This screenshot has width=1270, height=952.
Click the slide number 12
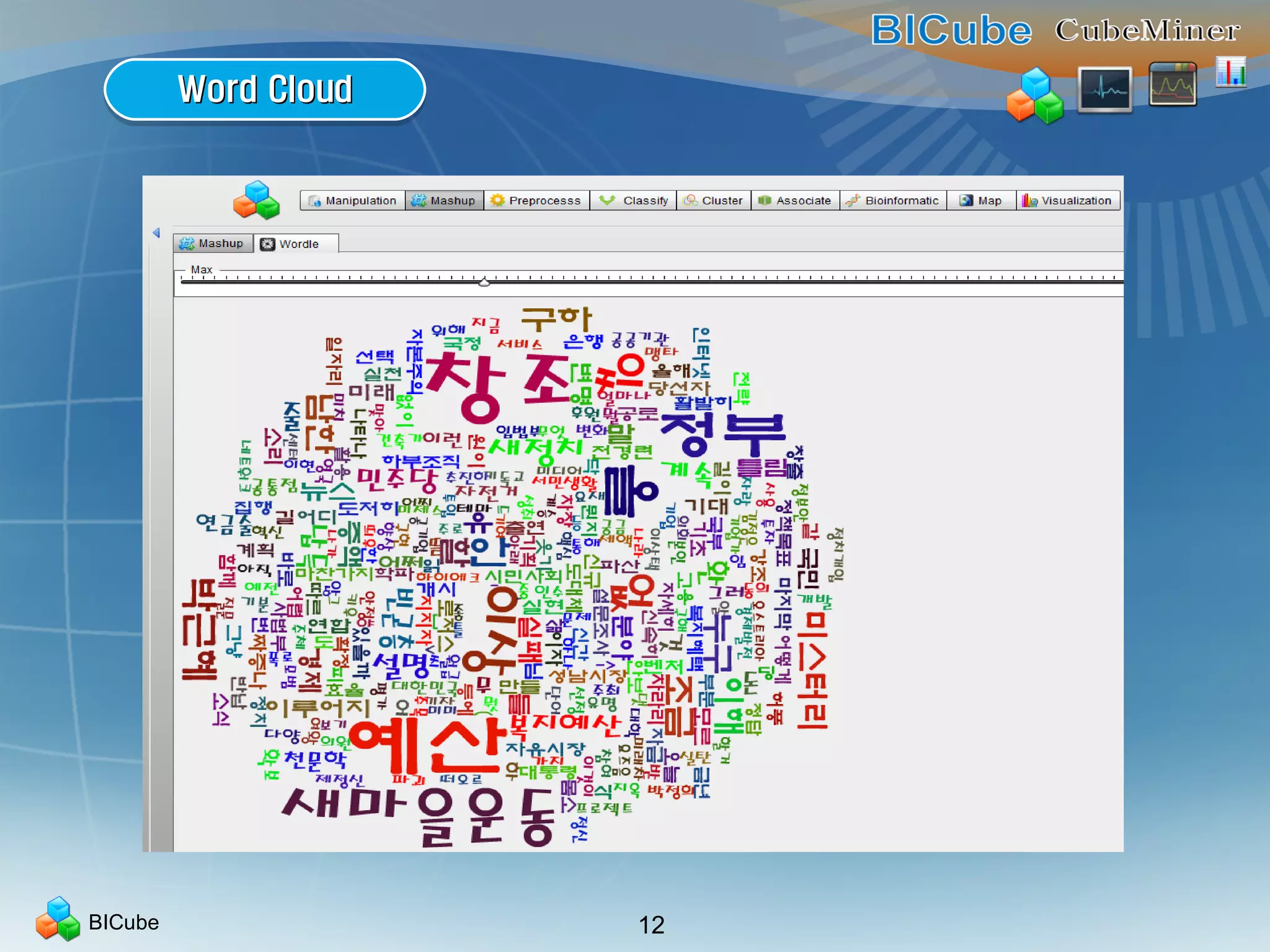tap(651, 925)
